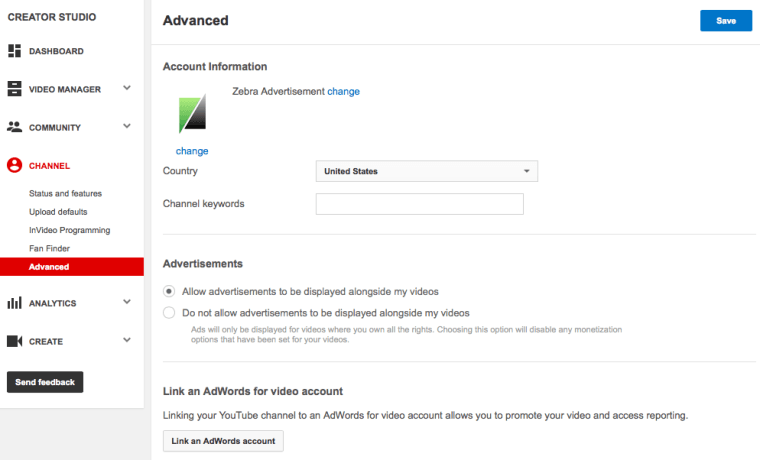This screenshot has height=460, width=760.
Task: Click the Advertisements section heading
Action: point(203,264)
